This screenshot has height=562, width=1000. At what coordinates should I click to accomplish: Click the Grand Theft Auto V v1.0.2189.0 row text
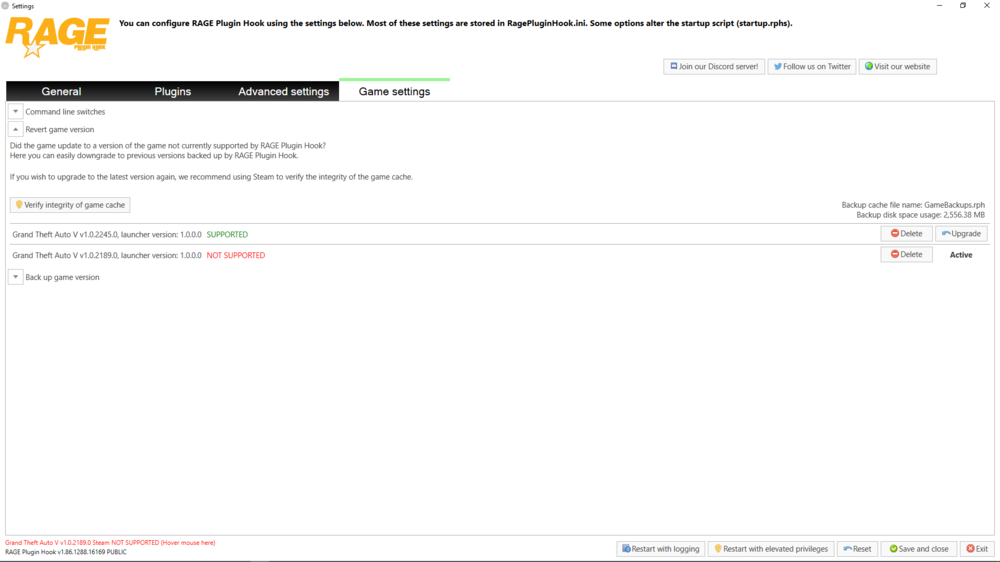[x=107, y=255]
